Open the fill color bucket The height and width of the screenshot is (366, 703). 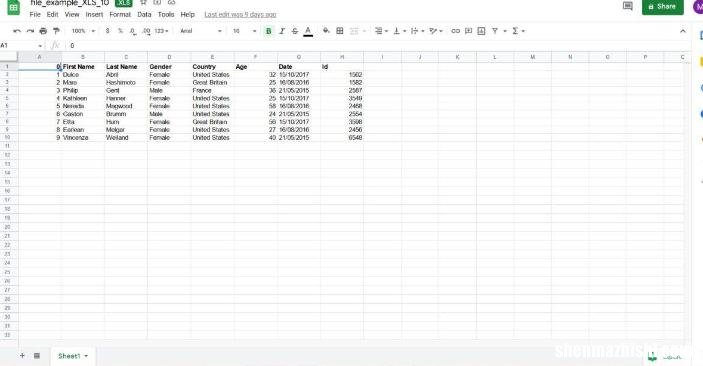point(326,31)
